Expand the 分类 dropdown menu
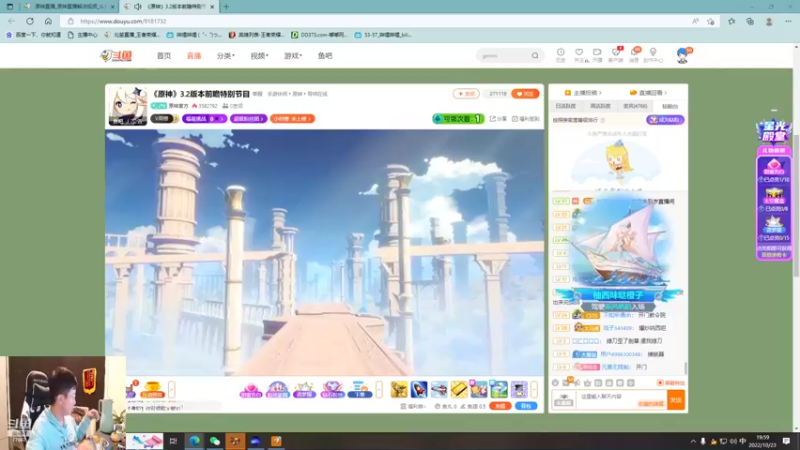800x450 pixels. (226, 56)
